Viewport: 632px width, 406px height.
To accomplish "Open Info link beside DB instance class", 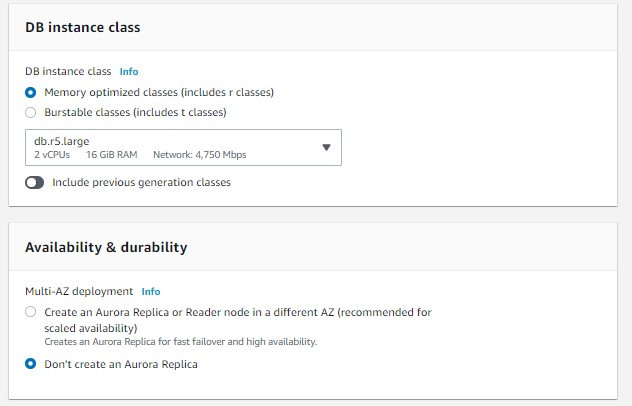I will [129, 72].
